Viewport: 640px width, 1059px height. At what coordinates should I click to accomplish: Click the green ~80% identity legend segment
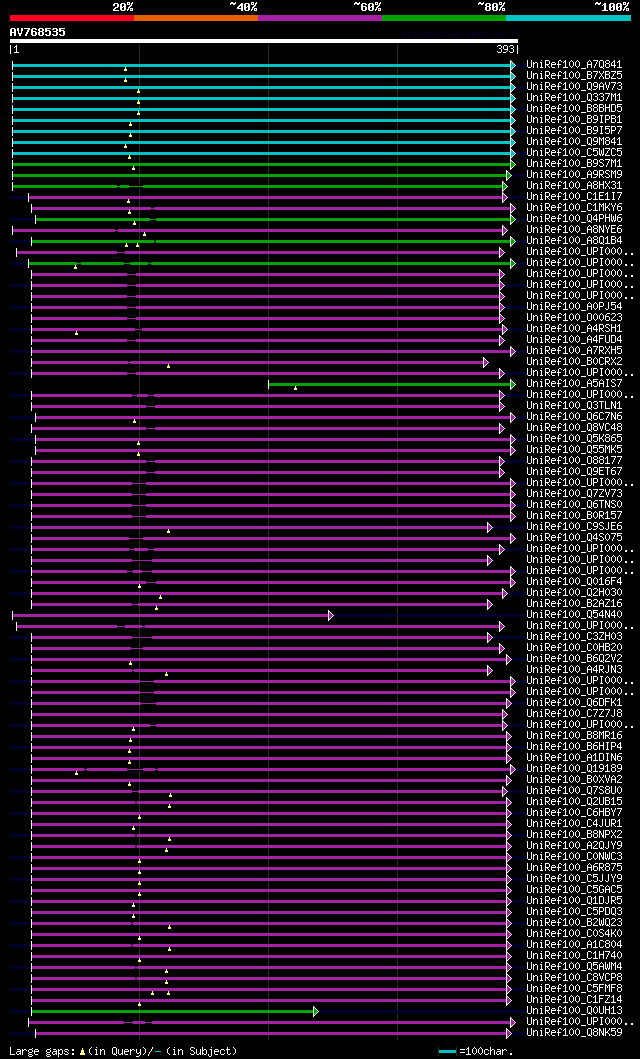444,18
